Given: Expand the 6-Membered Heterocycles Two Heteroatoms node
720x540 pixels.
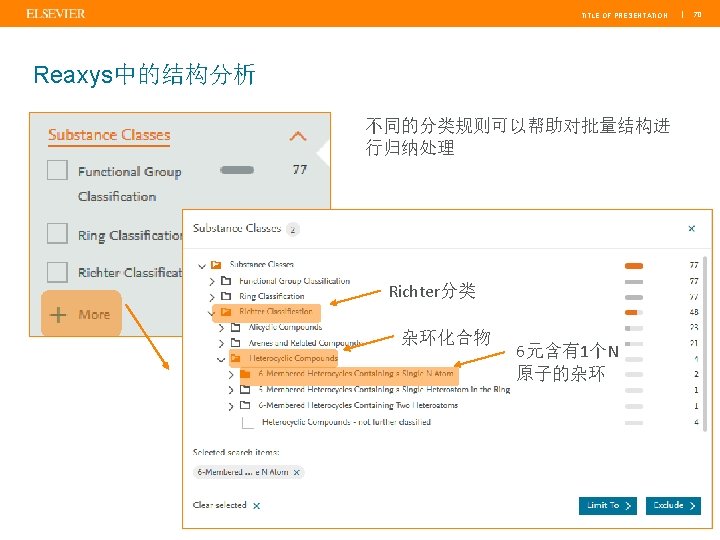Looking at the screenshot, I should (x=231, y=406).
